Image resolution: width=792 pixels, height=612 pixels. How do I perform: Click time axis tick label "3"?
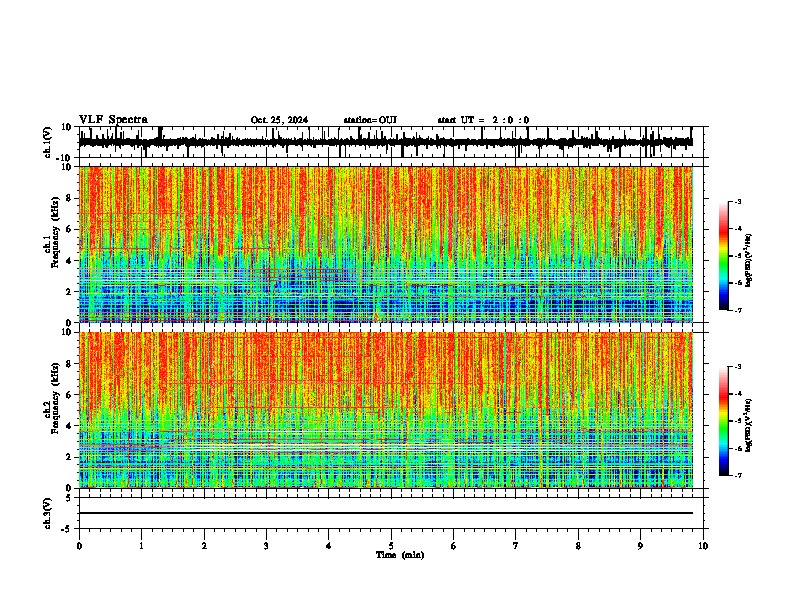coord(266,546)
